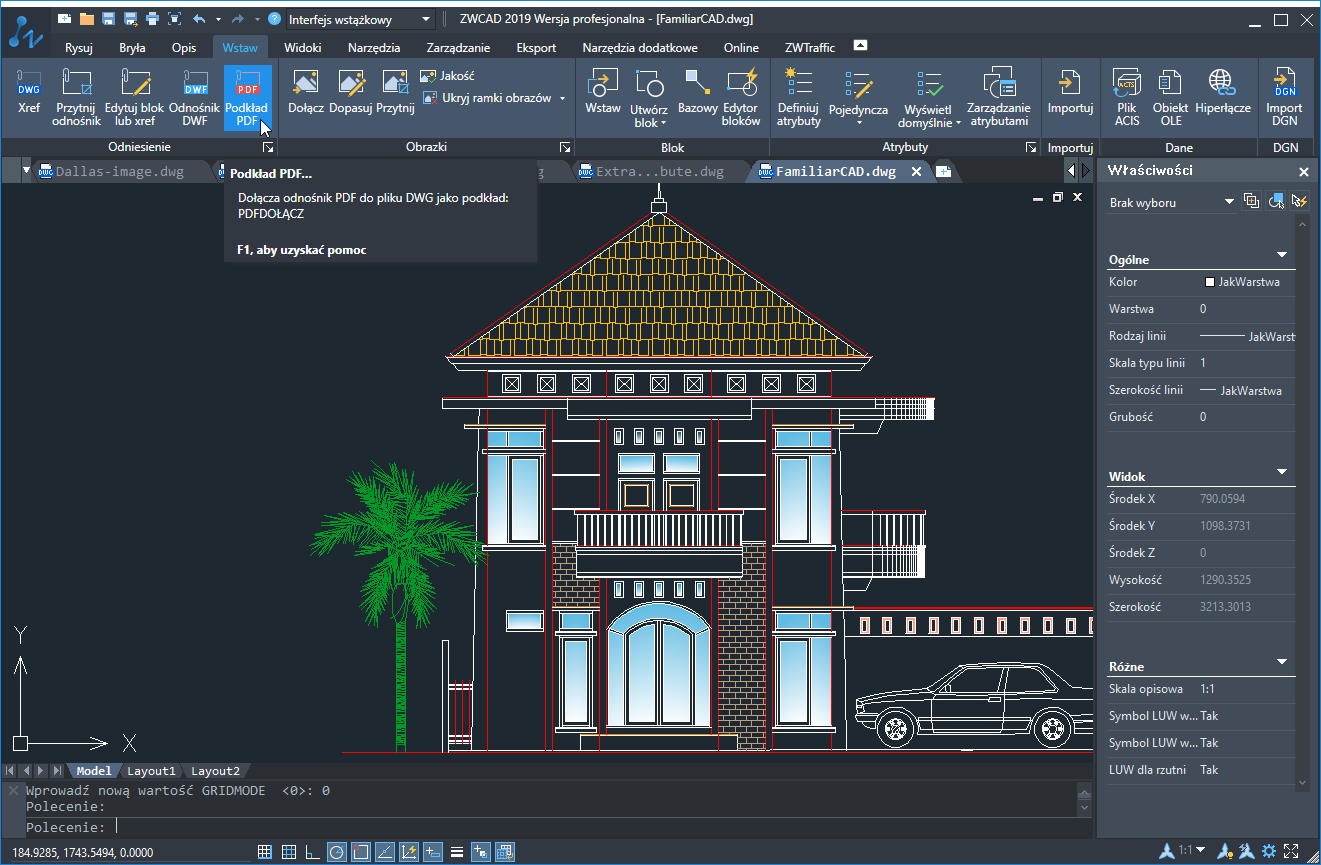Select the Edytor bloków tool
The width and height of the screenshot is (1321, 865).
741,90
